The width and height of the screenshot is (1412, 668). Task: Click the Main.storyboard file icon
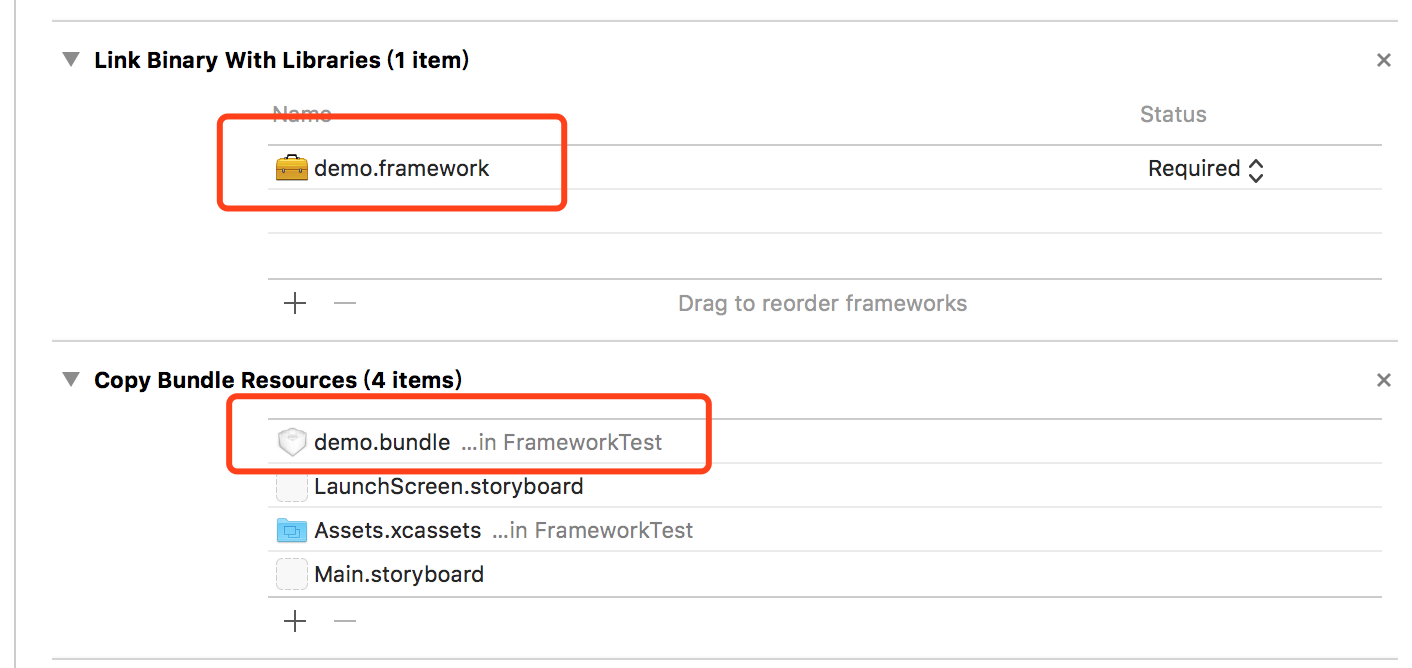(292, 574)
